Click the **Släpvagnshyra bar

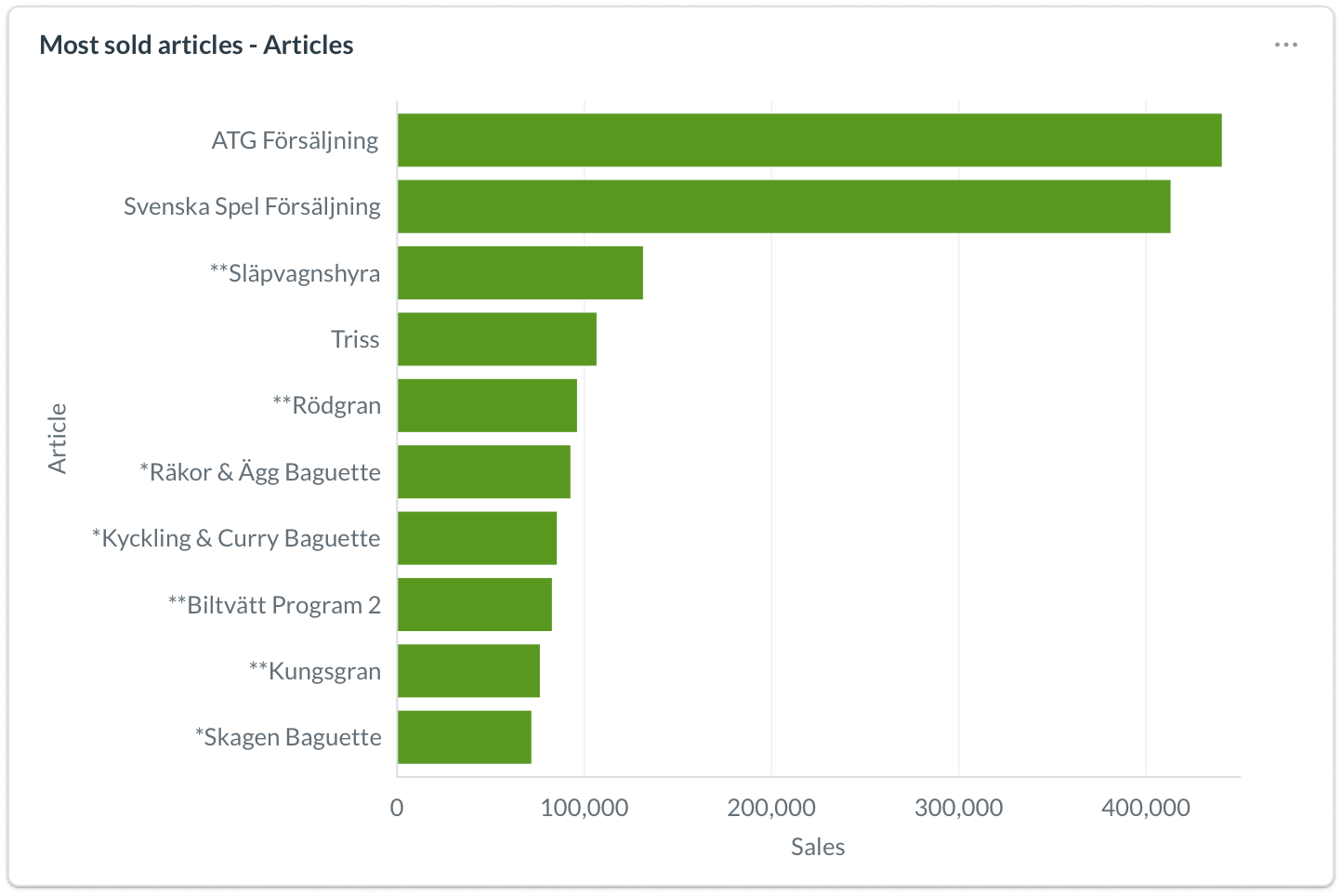[520, 273]
